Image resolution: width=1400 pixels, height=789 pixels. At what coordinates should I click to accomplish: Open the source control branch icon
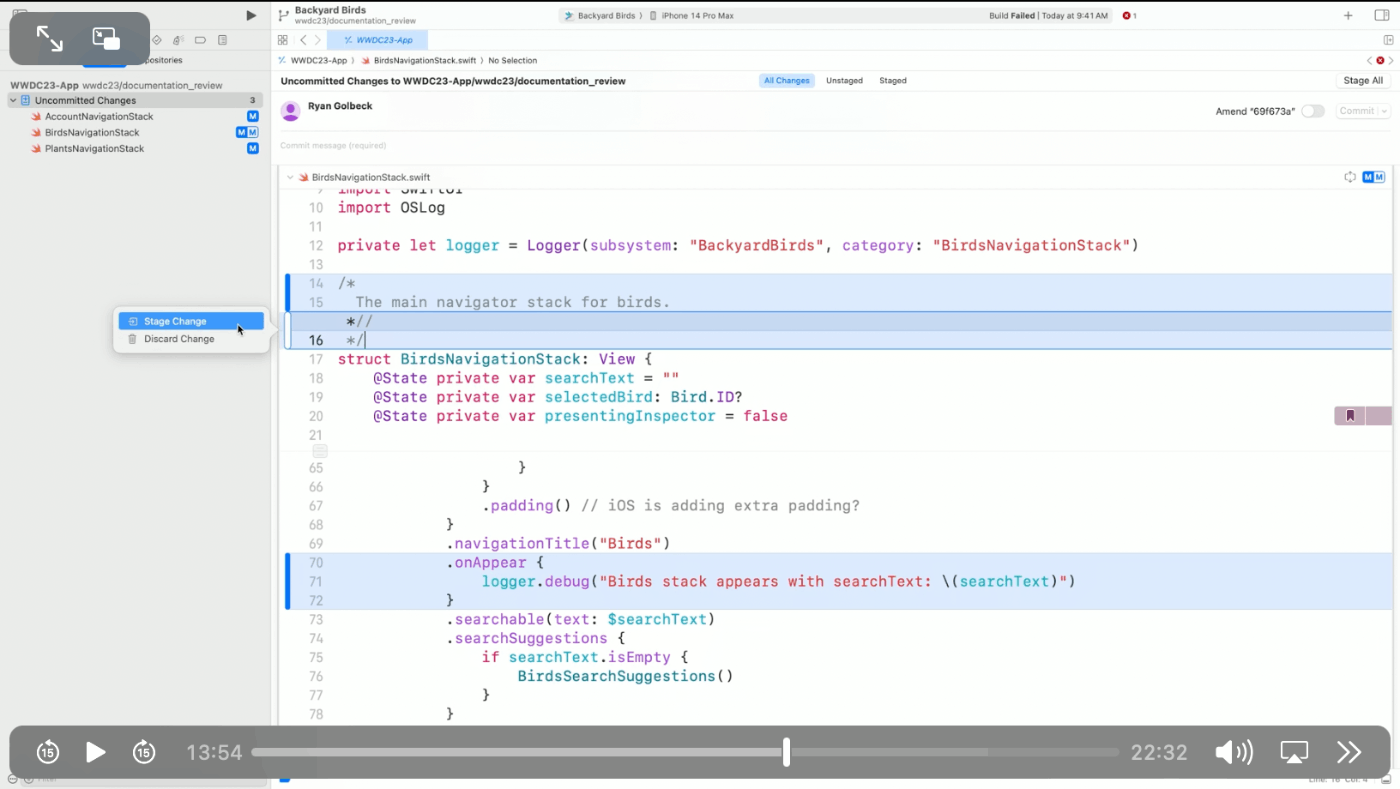[x=284, y=16]
